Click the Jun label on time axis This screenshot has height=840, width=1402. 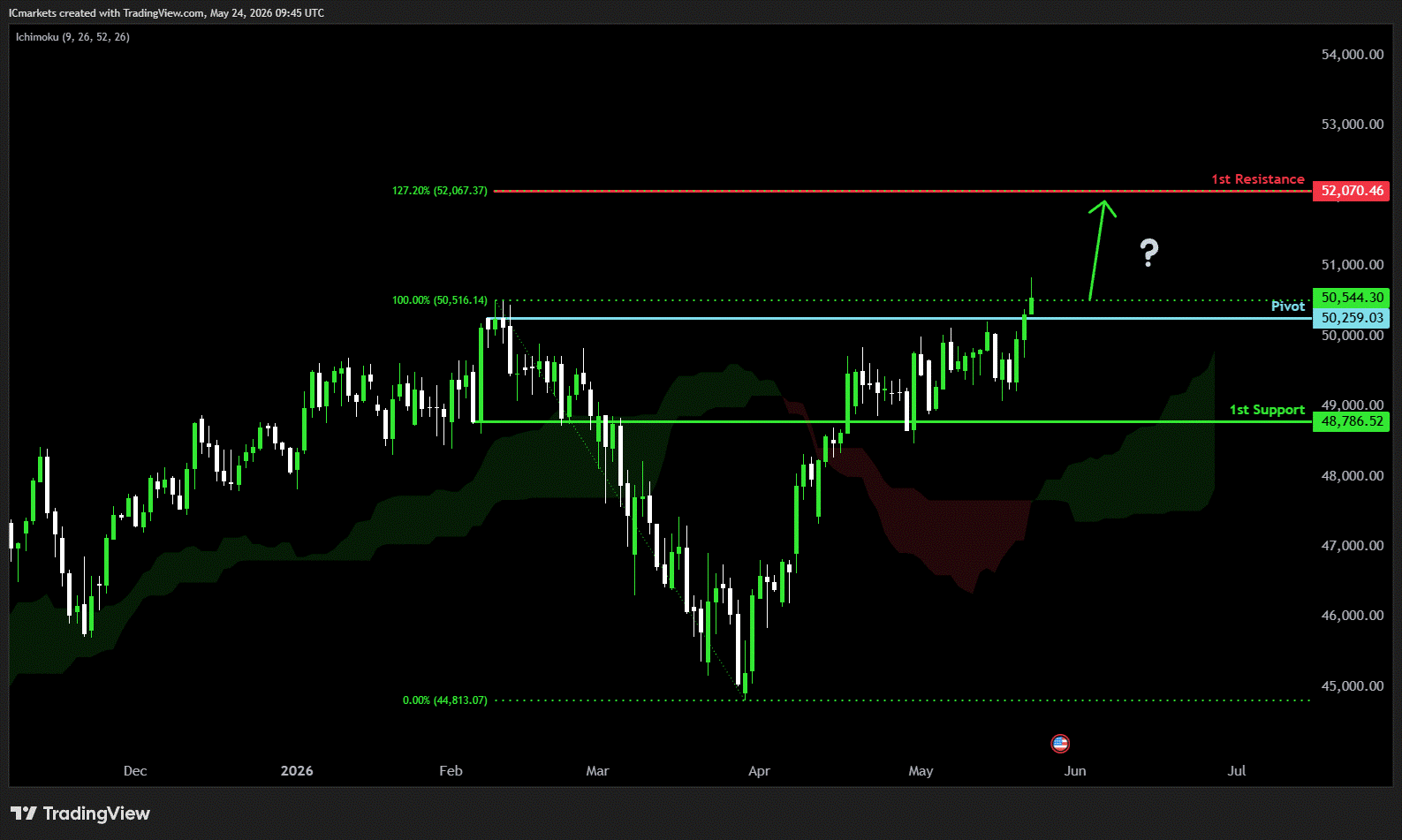coord(1075,771)
